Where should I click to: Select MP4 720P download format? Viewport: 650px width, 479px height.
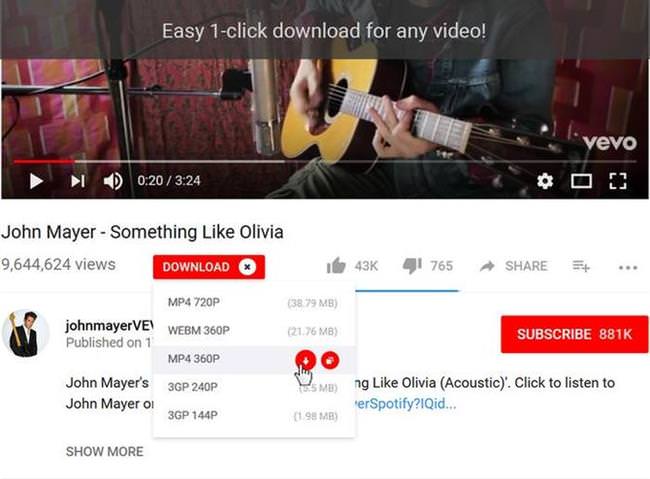(x=254, y=303)
